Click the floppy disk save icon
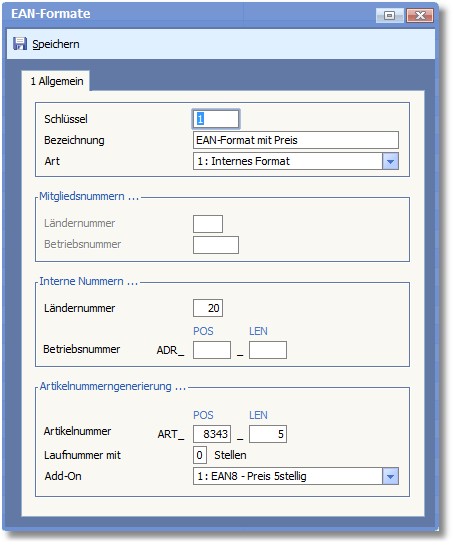 (20, 44)
